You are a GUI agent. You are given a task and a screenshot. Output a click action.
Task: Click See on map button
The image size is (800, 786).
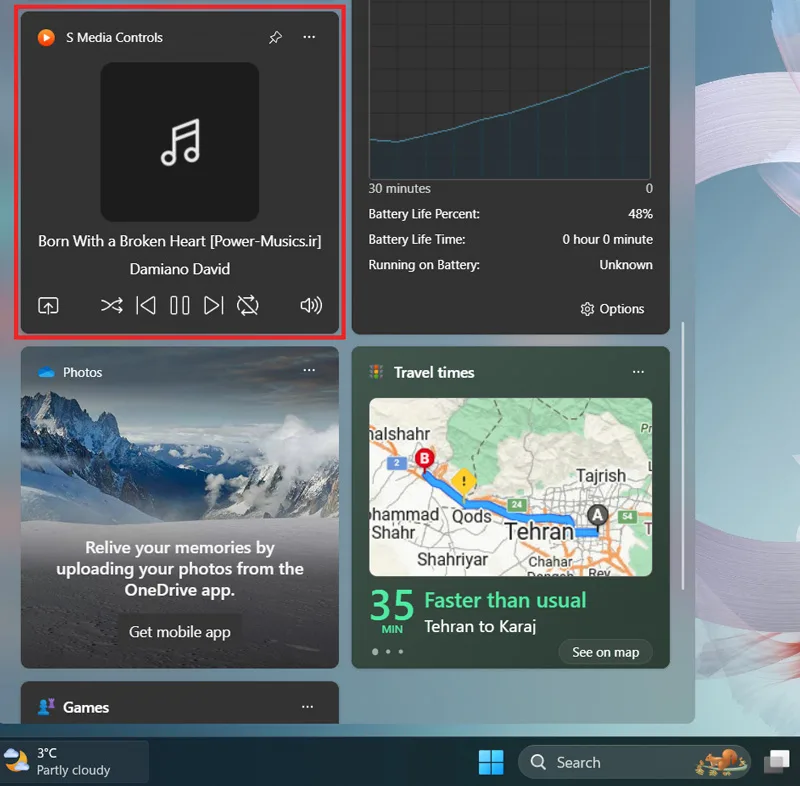pos(606,652)
